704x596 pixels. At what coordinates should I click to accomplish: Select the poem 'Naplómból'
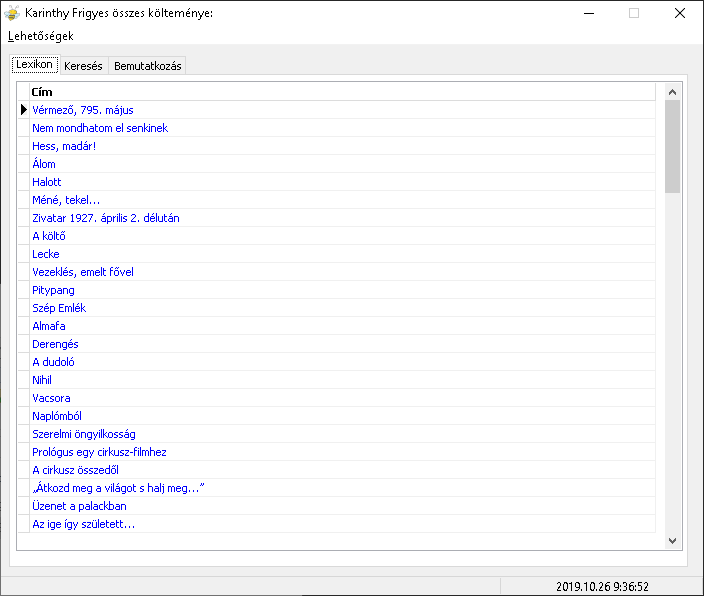(x=343, y=416)
